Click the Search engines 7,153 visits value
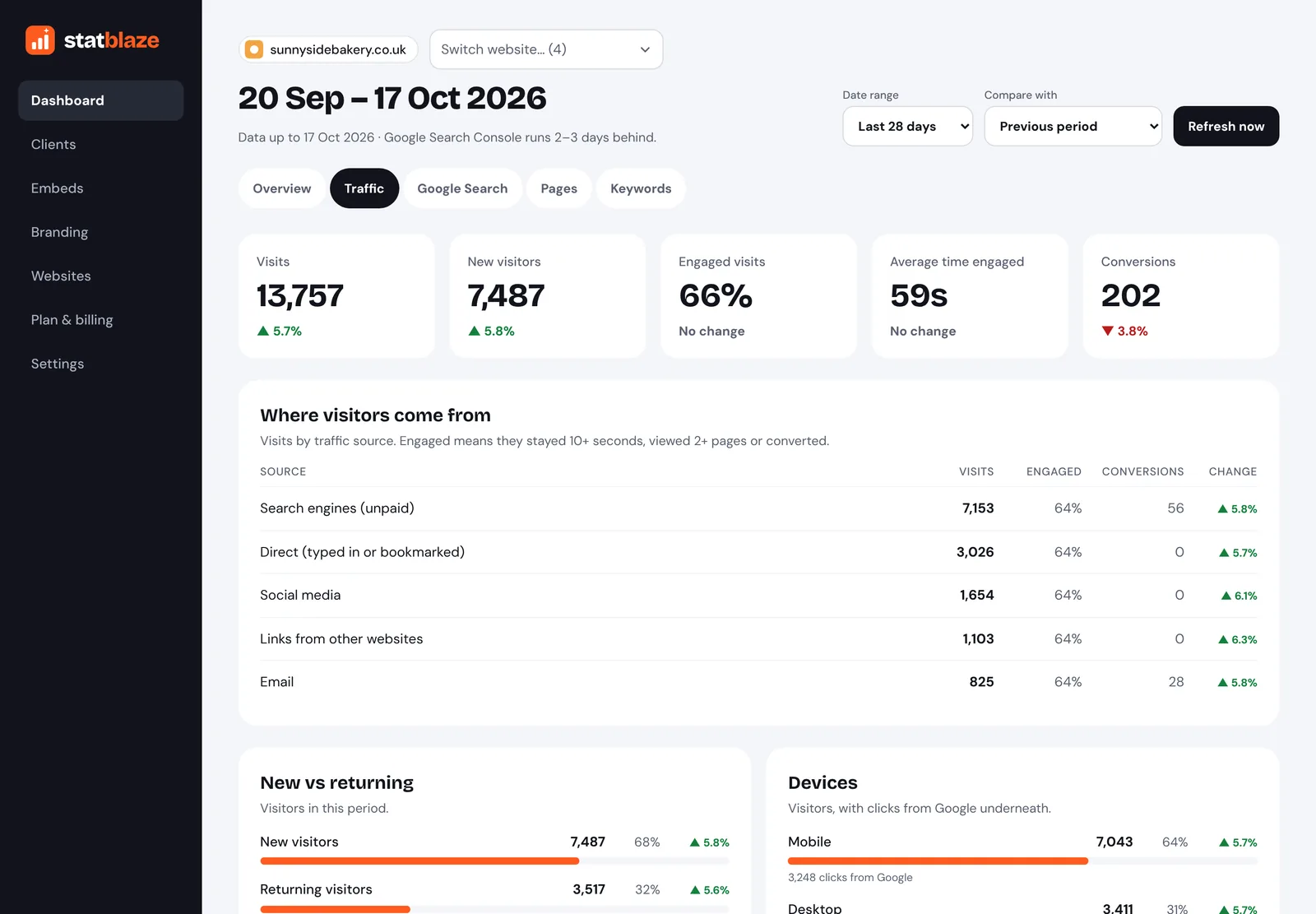 [x=978, y=508]
